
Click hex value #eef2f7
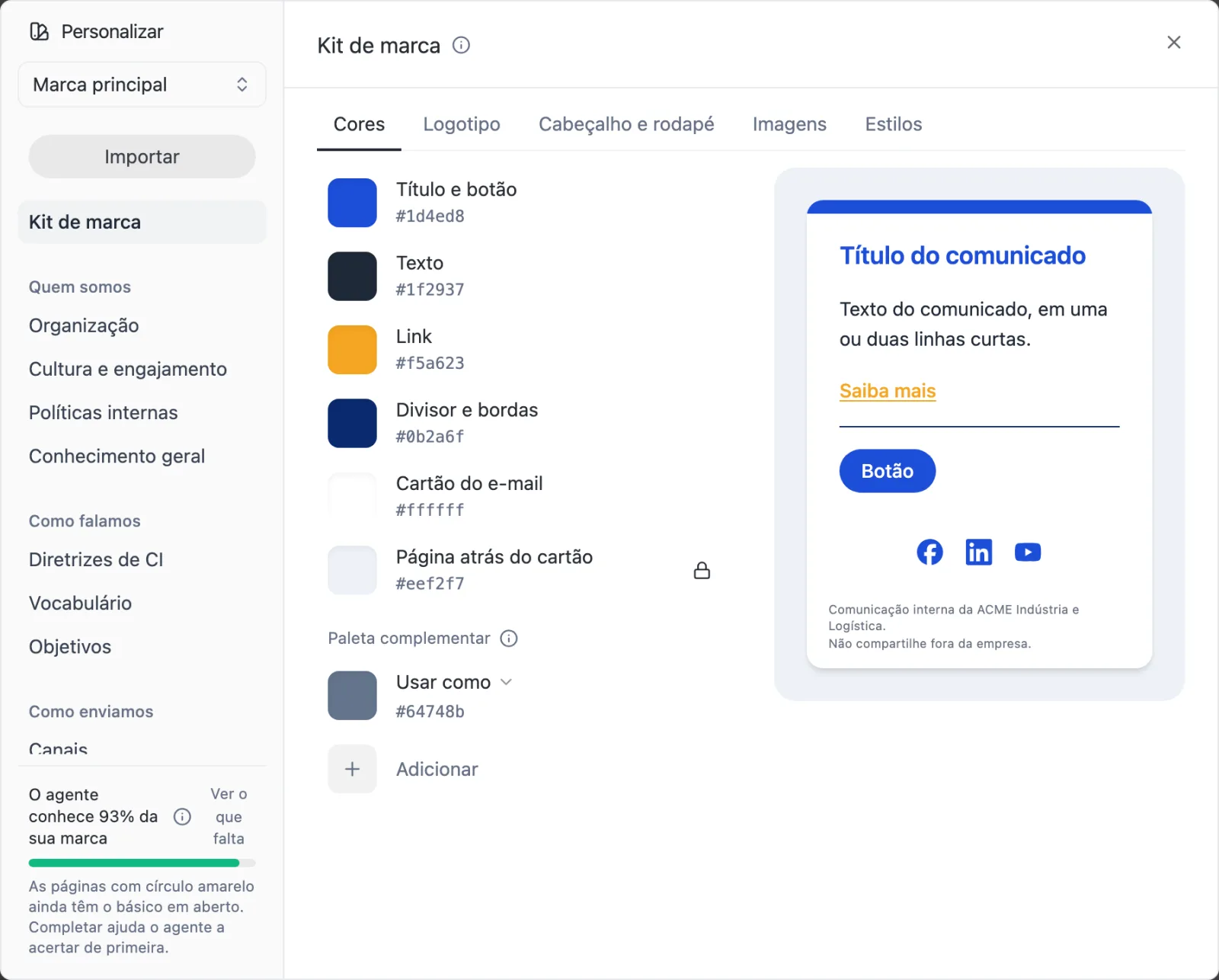tap(430, 584)
